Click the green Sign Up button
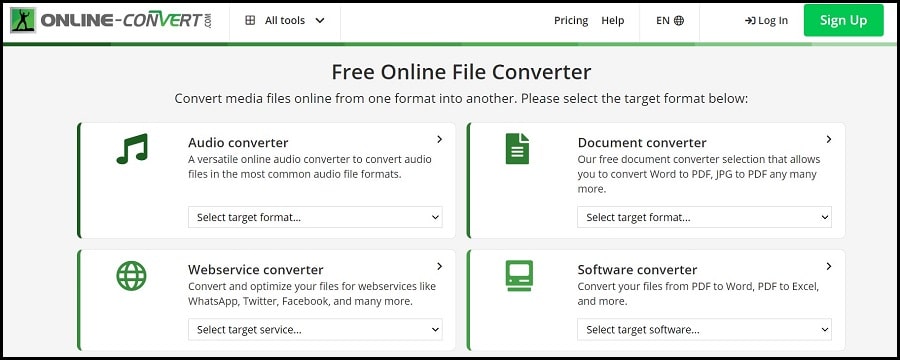The width and height of the screenshot is (900, 360). [843, 21]
